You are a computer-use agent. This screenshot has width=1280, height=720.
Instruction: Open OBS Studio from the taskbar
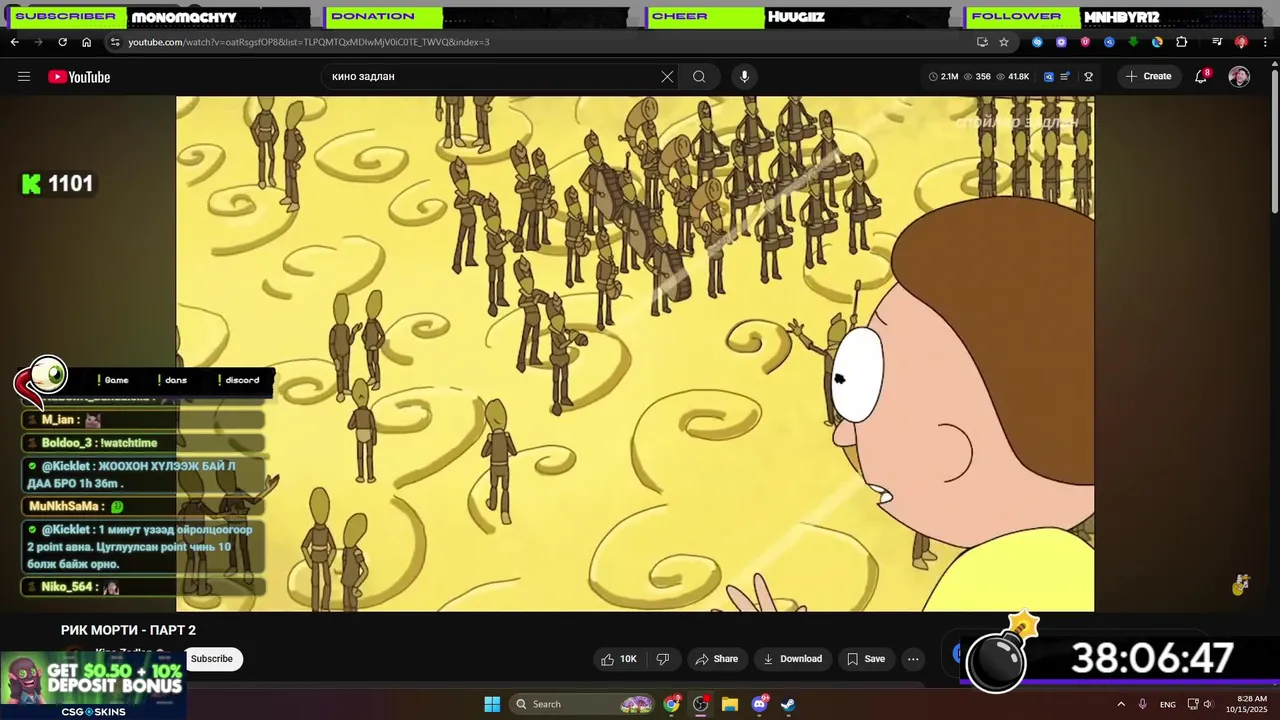701,704
